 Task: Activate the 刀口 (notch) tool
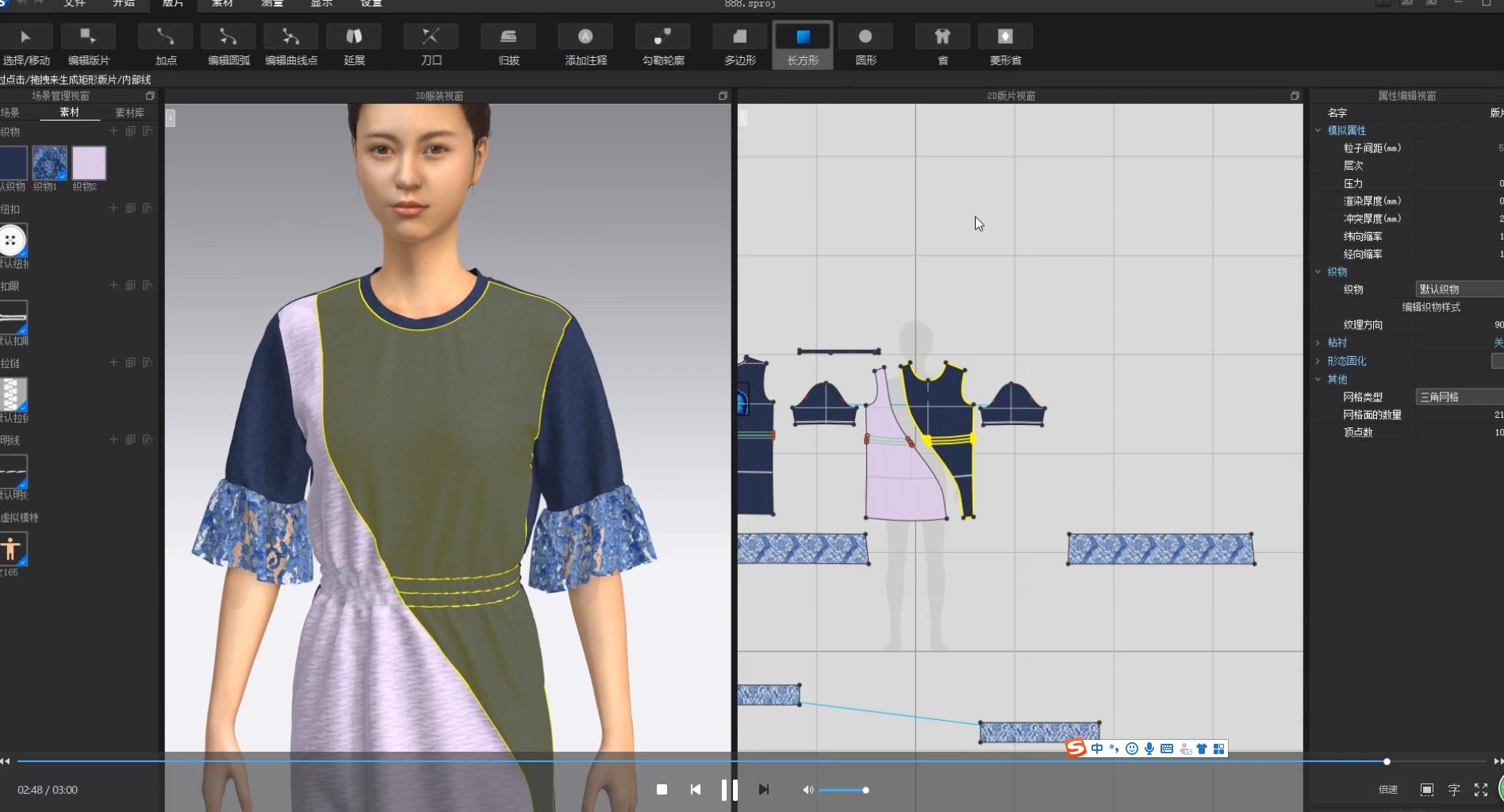[x=430, y=44]
